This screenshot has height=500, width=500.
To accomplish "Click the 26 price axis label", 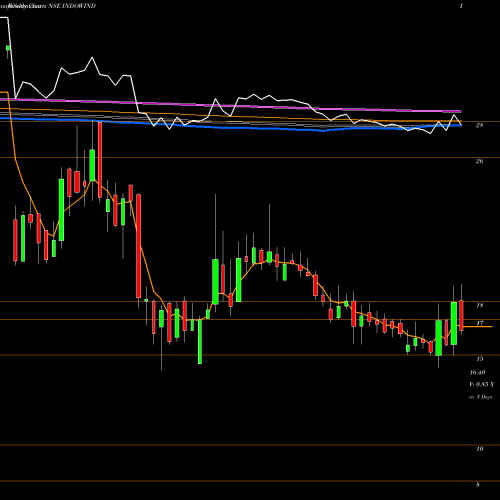I will tap(480, 161).
